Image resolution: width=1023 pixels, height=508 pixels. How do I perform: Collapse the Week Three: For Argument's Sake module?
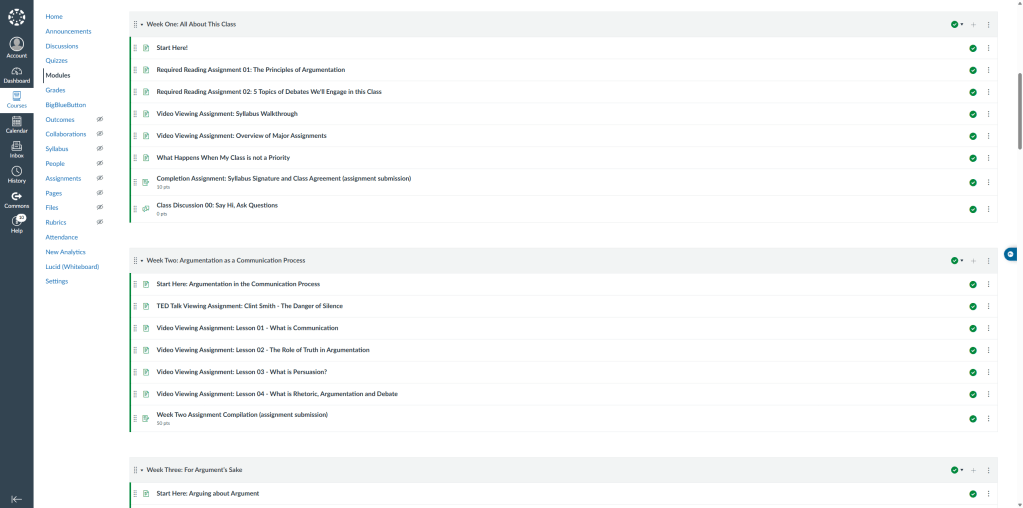(142, 470)
